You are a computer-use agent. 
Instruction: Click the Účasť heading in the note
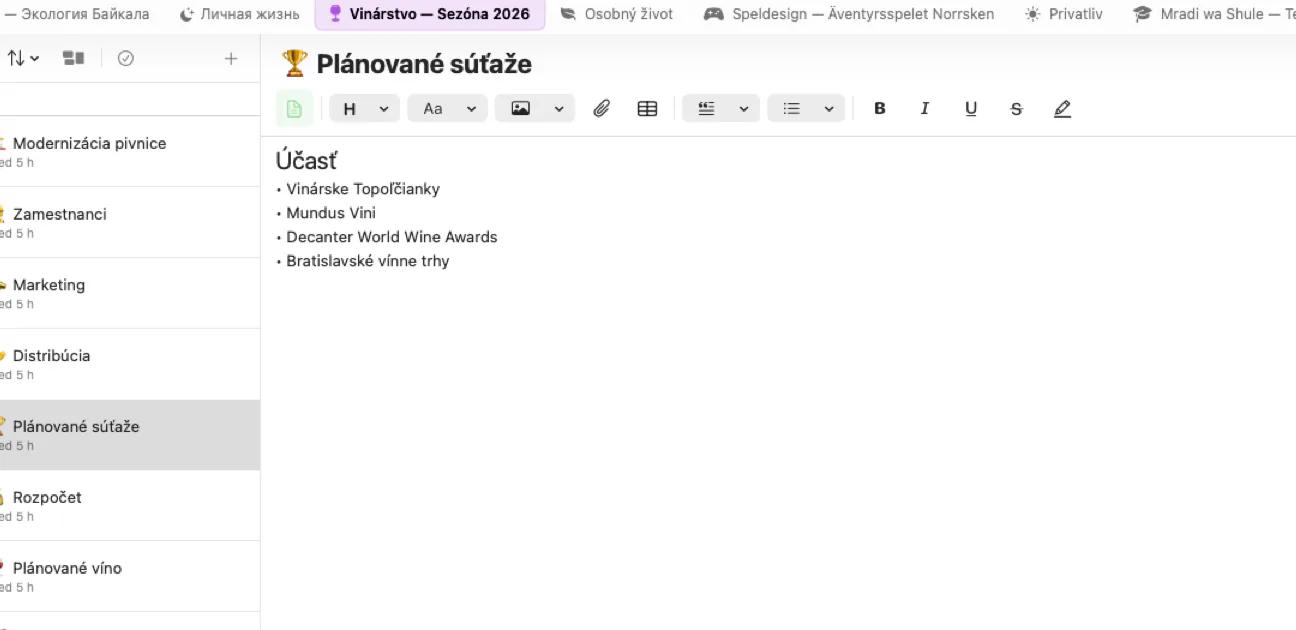coord(306,160)
